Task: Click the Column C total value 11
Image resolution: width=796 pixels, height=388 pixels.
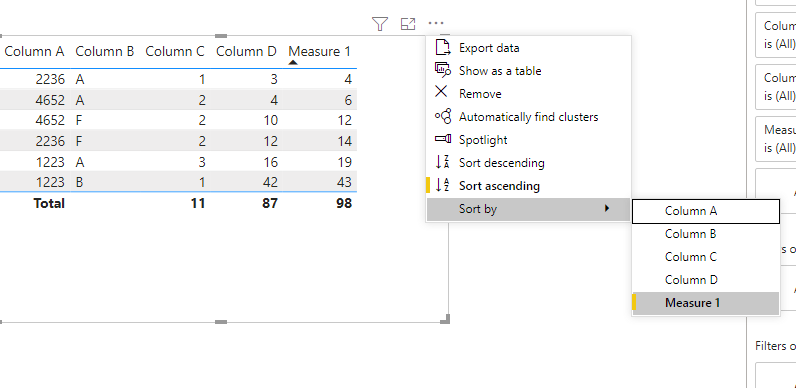Action: tap(198, 203)
